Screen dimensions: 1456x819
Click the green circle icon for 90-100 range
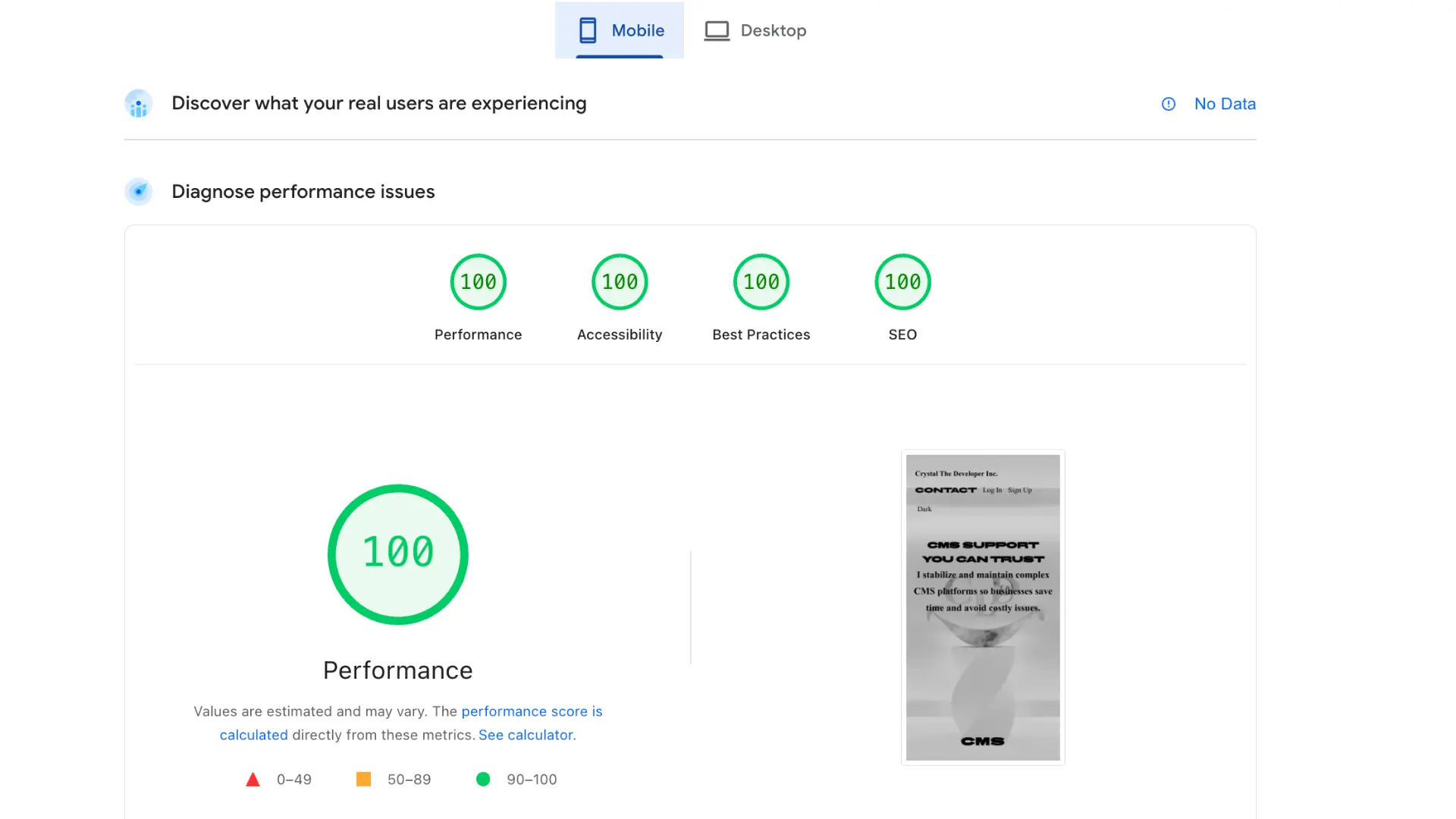tap(483, 779)
